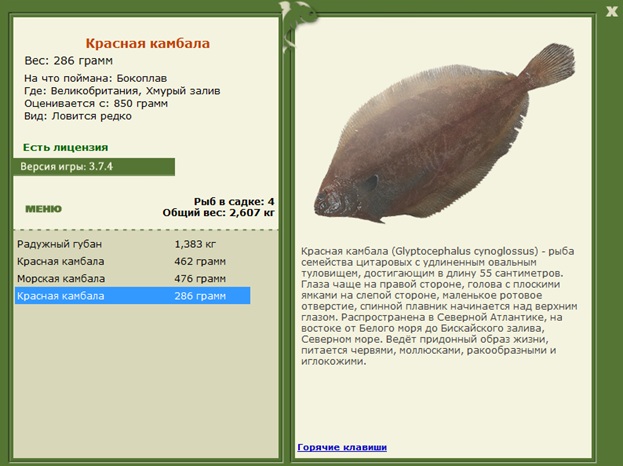Select Красная камбала 462 грамм row

pos(133,261)
